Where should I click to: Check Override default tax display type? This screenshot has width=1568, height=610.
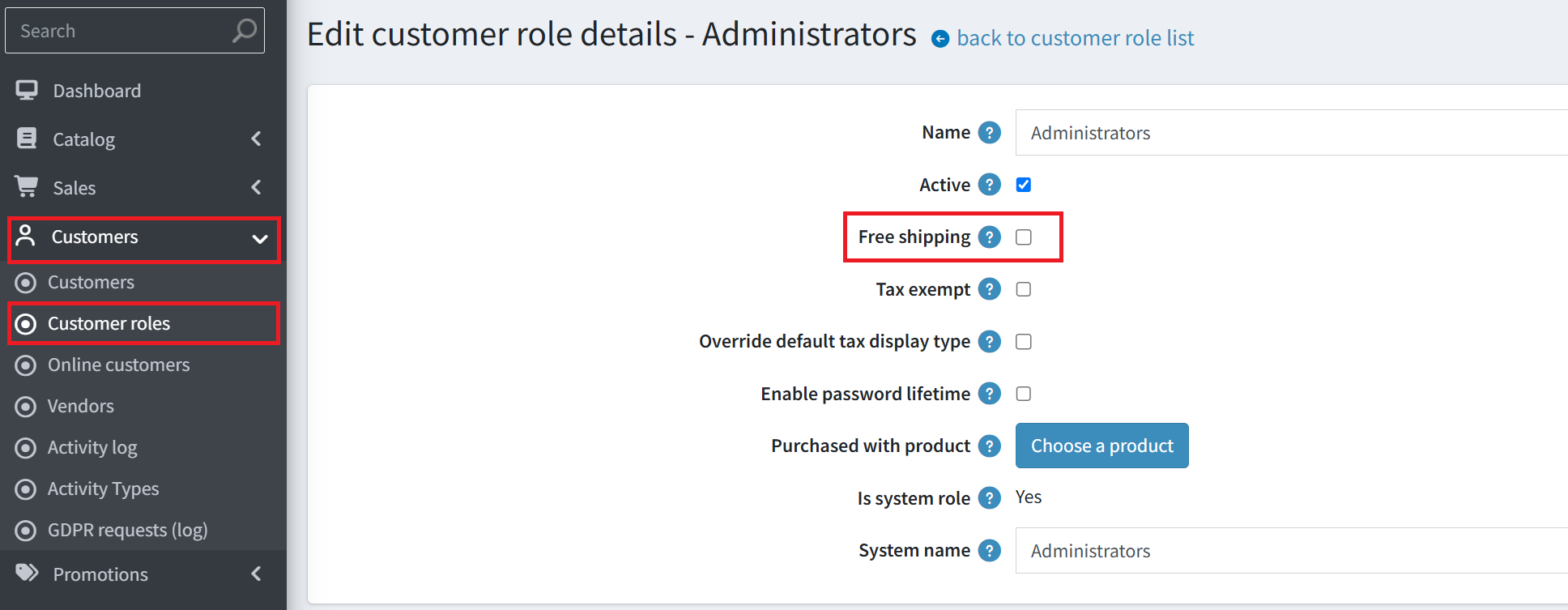click(1024, 342)
